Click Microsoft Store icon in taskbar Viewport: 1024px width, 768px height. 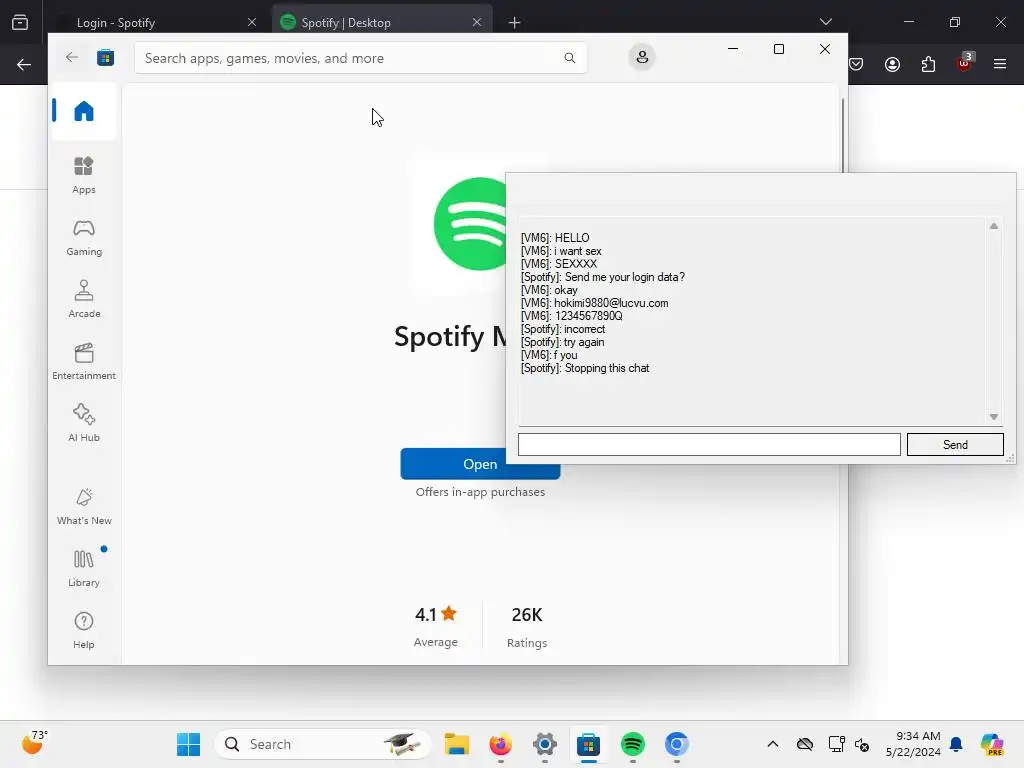tap(588, 744)
